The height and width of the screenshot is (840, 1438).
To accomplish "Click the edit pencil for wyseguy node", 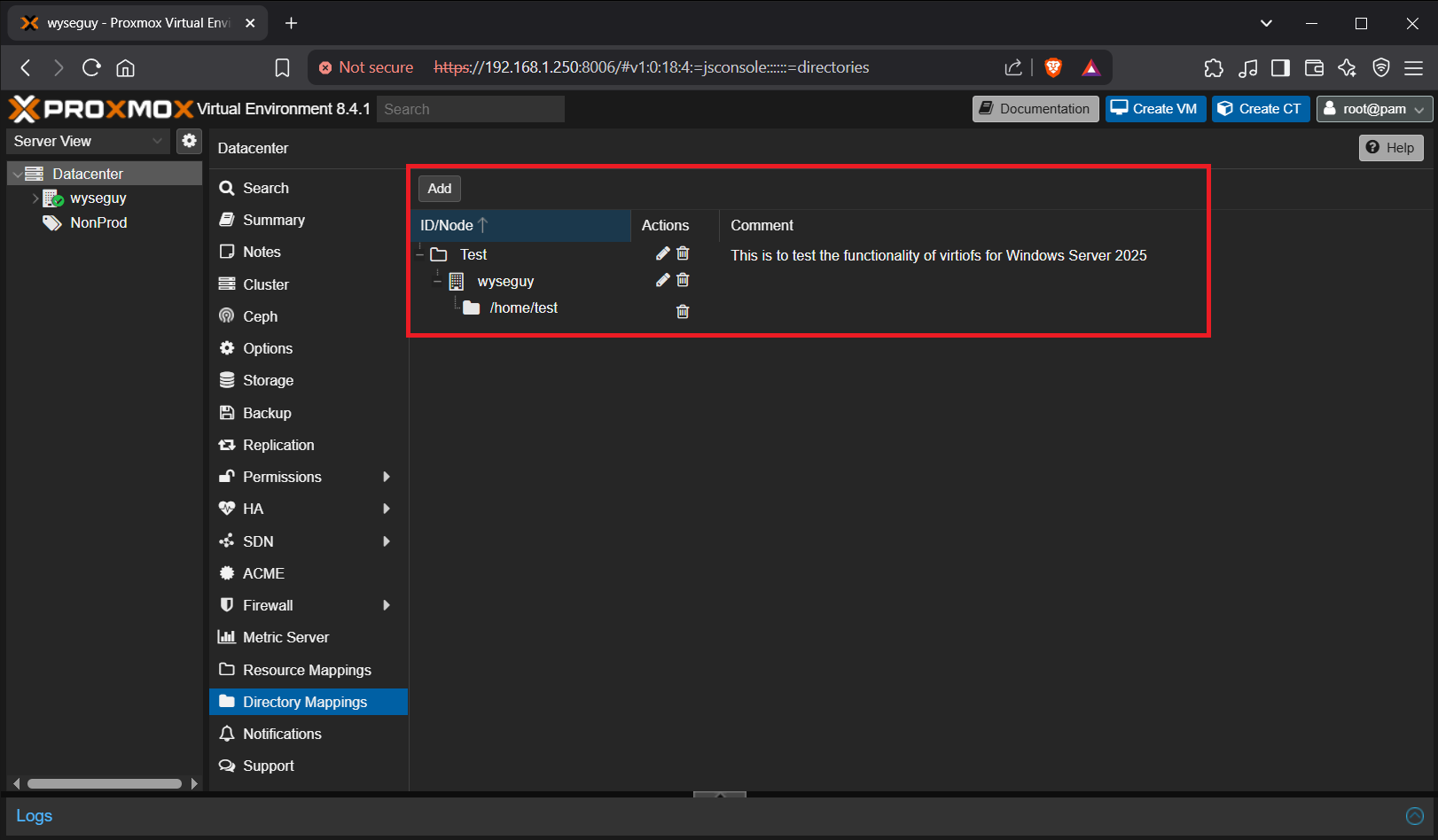I will (x=662, y=280).
